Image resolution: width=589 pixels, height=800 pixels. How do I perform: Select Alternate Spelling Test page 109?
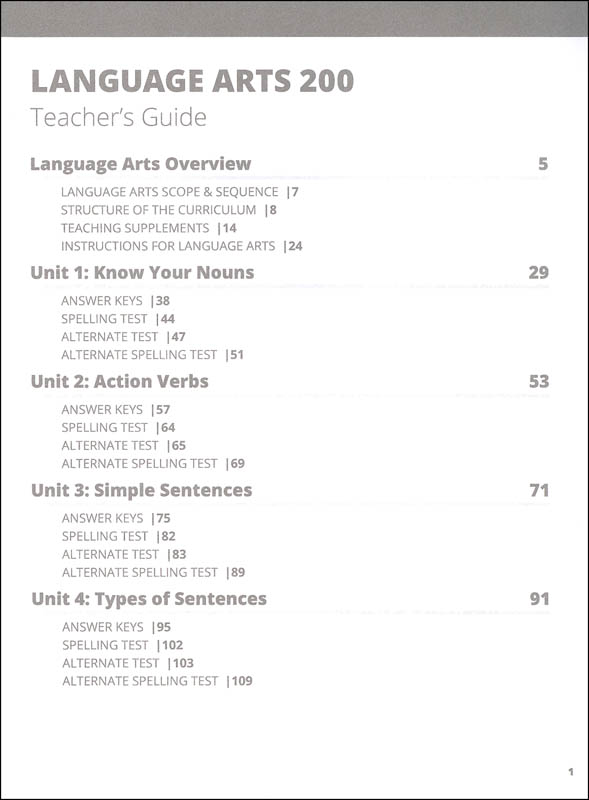click(x=157, y=681)
